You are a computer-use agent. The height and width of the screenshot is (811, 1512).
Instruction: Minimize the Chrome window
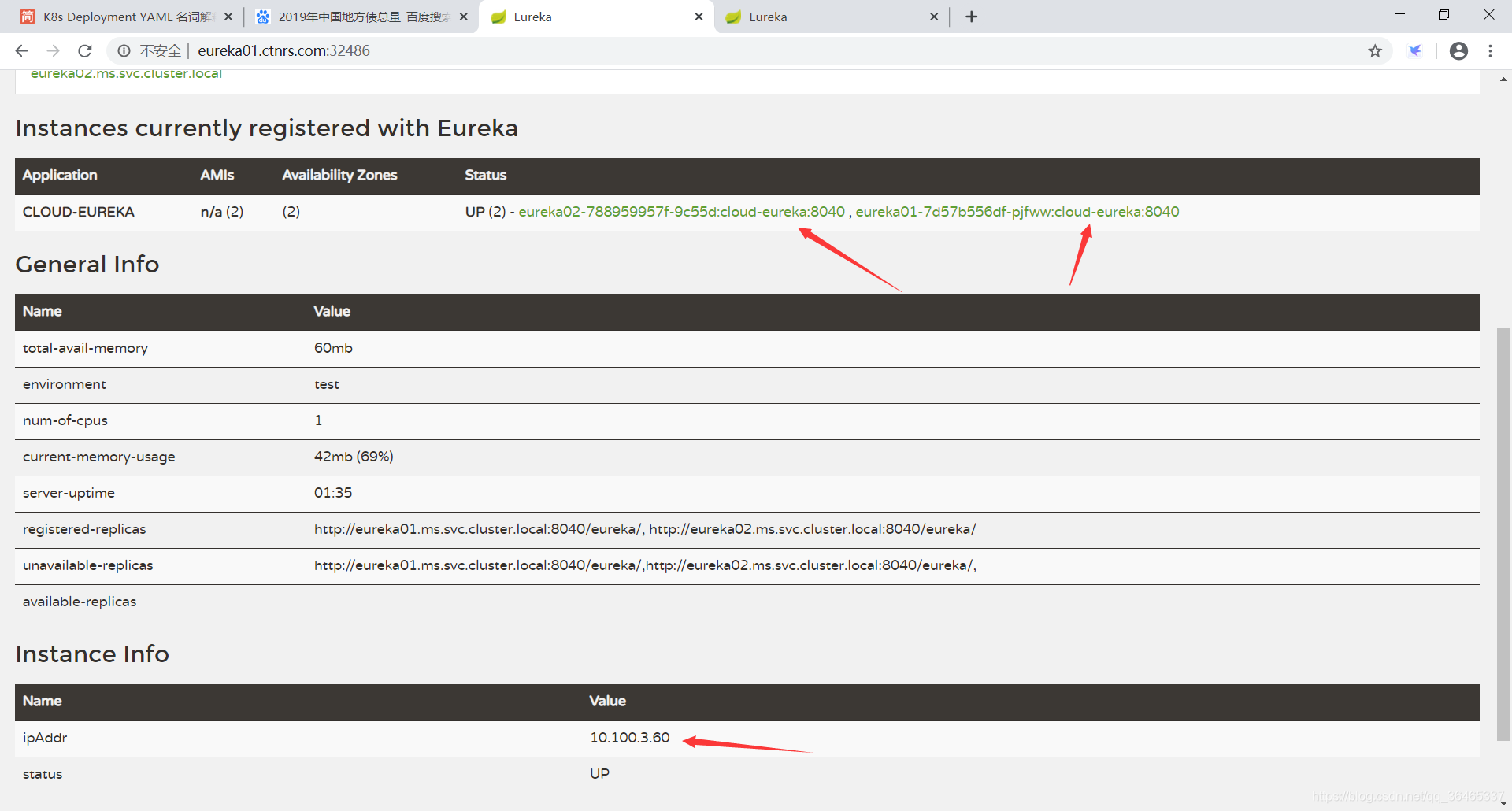point(1399,14)
